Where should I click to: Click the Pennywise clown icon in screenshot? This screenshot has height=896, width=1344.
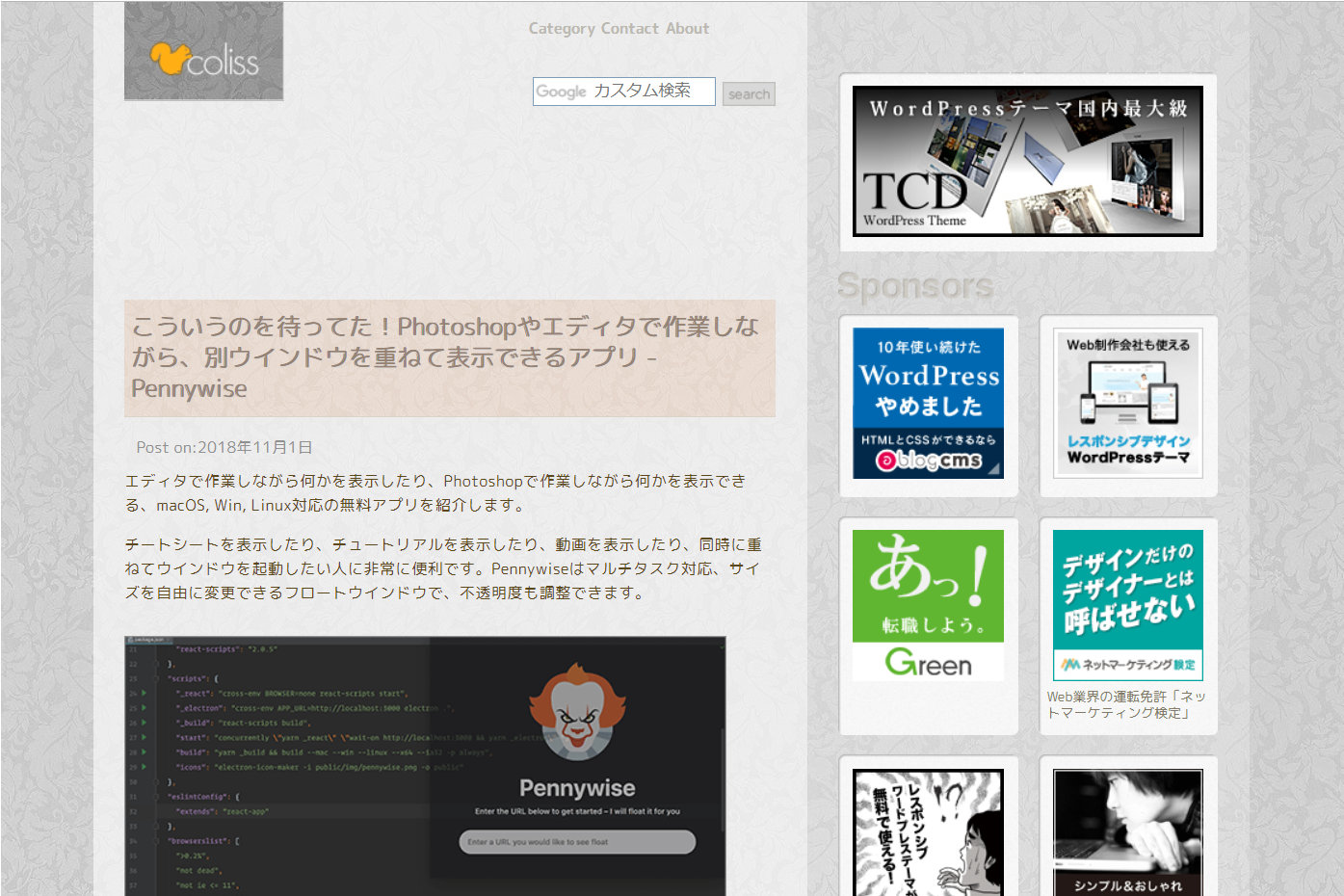pyautogui.click(x=576, y=712)
